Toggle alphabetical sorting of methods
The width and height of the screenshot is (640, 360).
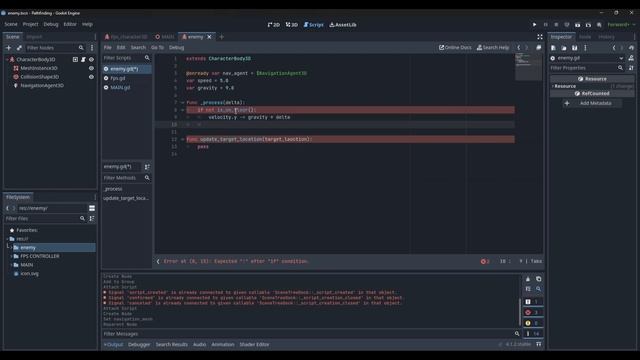point(147,167)
